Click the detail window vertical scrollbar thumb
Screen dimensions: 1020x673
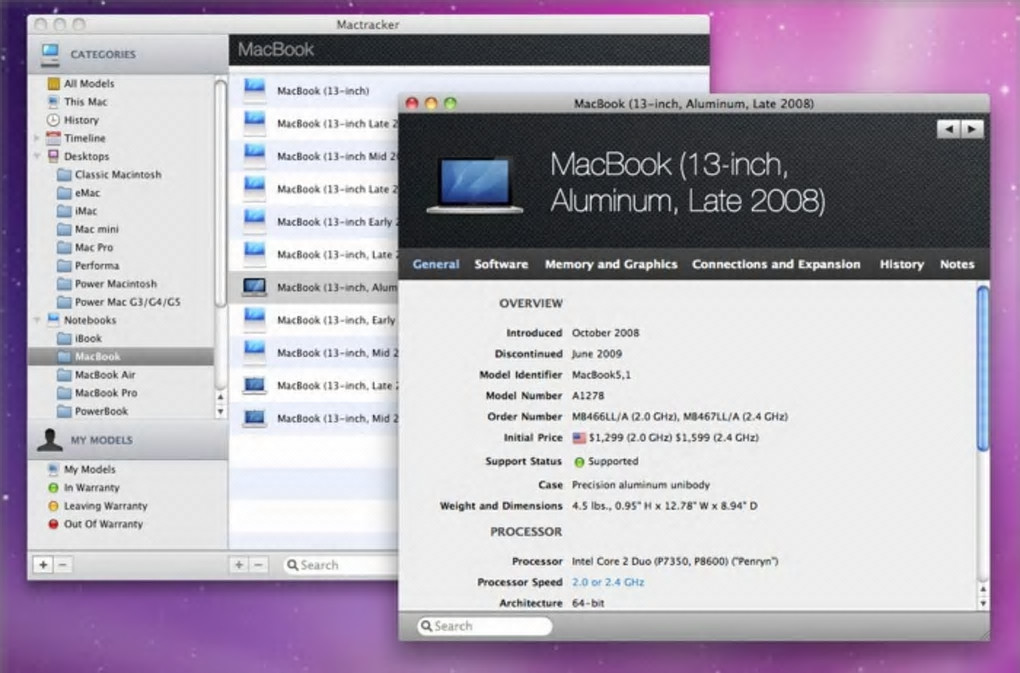983,367
